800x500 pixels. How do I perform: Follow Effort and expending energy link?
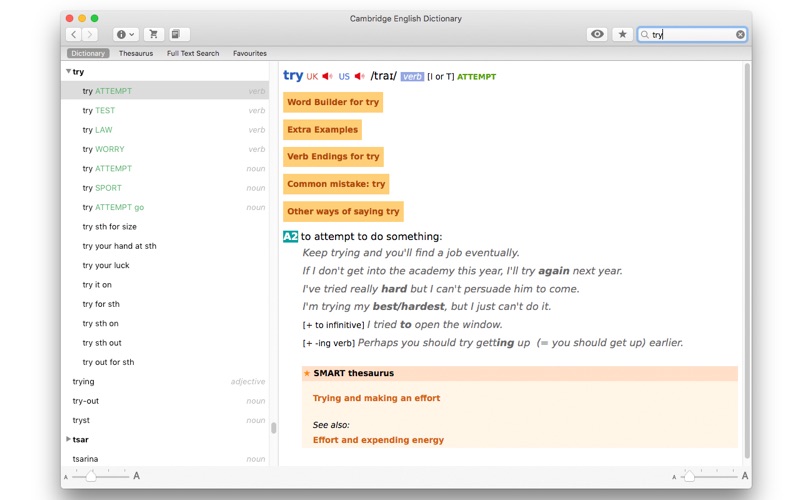(379, 440)
